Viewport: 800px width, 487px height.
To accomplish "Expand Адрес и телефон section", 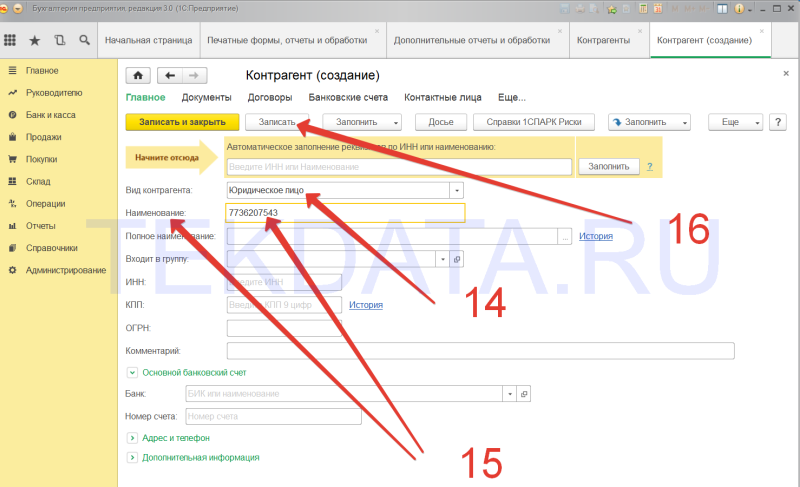I will coord(132,438).
